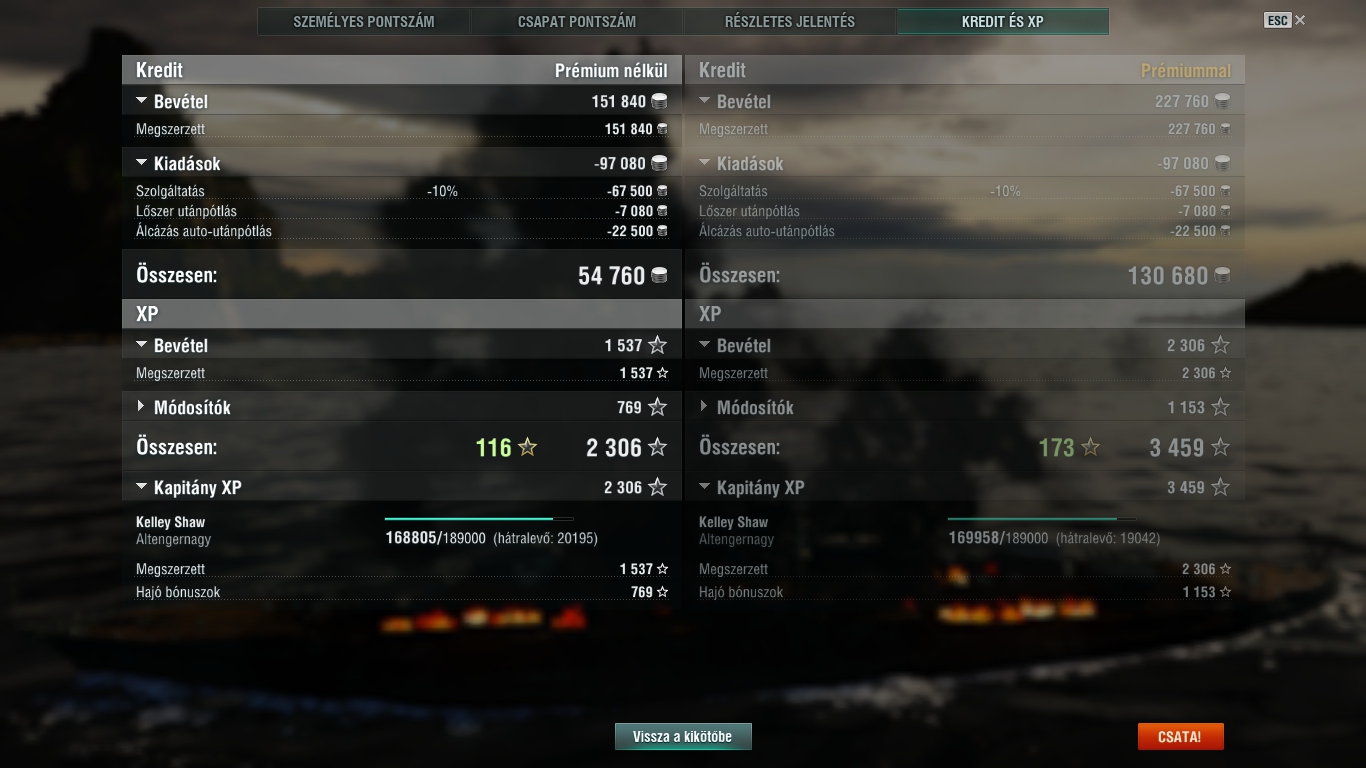1366x768 pixels.
Task: Click the star icon next to 2 306 total XP
Action: tap(657, 447)
